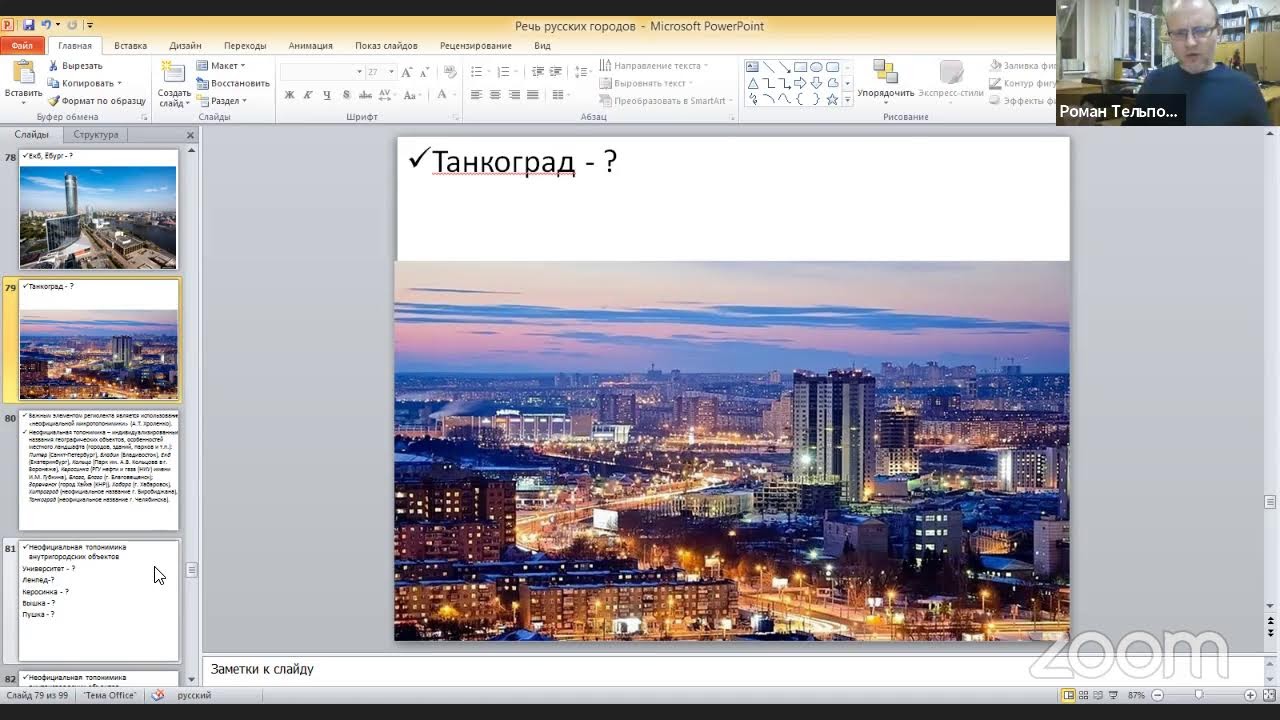This screenshot has width=1280, height=720.
Task: Pick the five-point star shape
Action: [832, 99]
